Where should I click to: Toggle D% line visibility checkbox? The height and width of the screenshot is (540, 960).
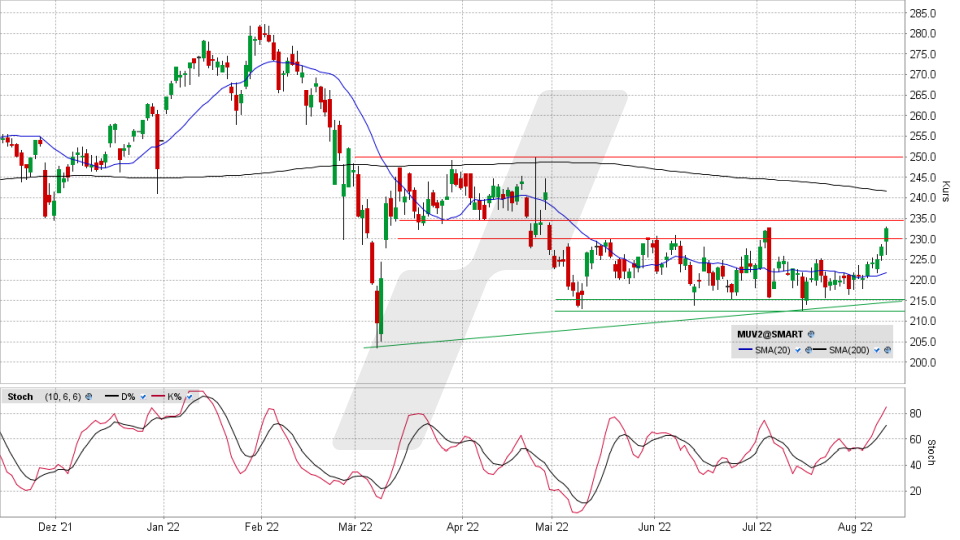tap(143, 397)
